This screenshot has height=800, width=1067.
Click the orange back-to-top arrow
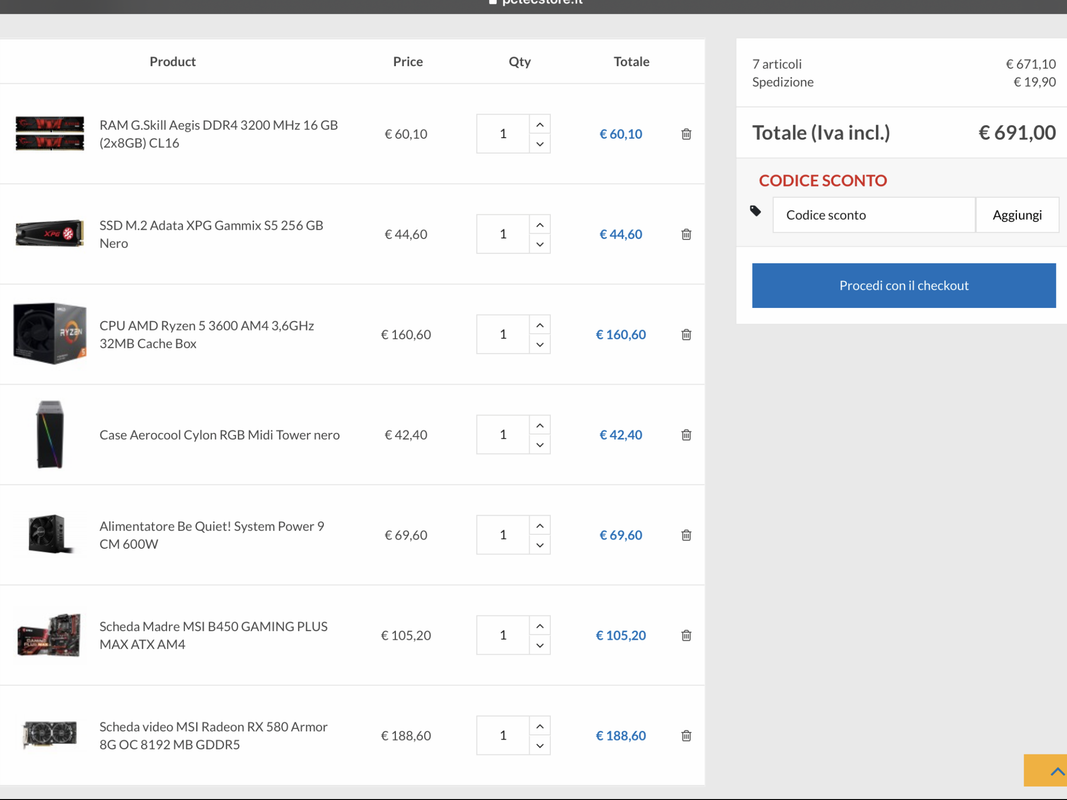point(1046,771)
